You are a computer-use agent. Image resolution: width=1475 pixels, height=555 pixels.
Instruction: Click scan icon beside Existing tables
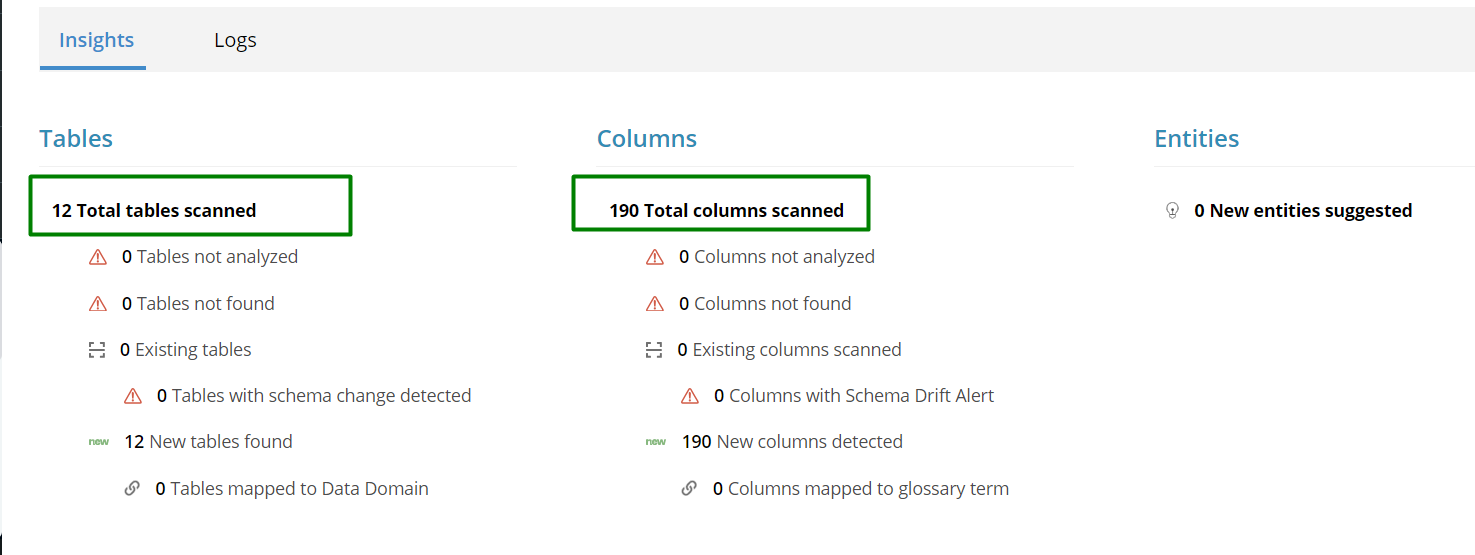click(97, 350)
